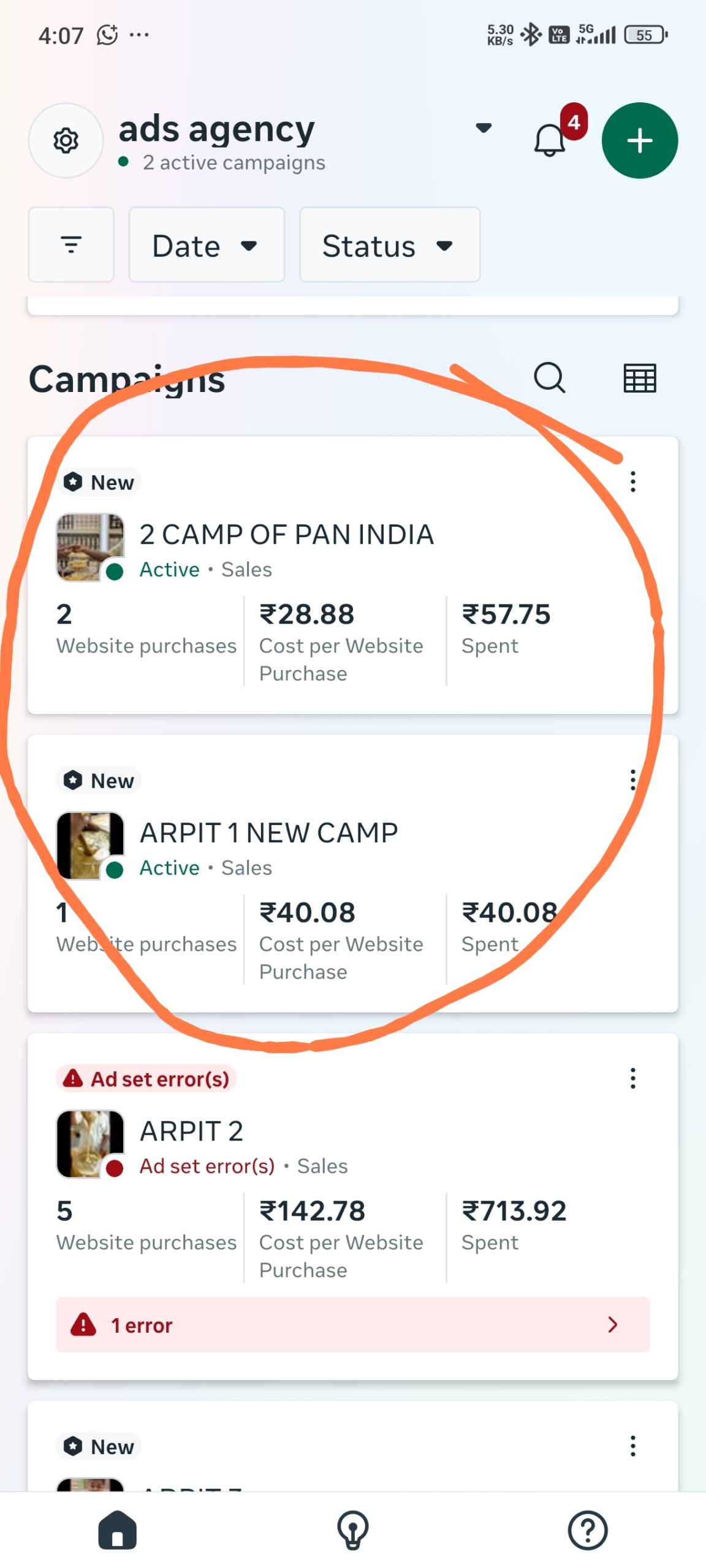Open help question mark icon
This screenshot has height=1568, width=706.
point(587,1529)
